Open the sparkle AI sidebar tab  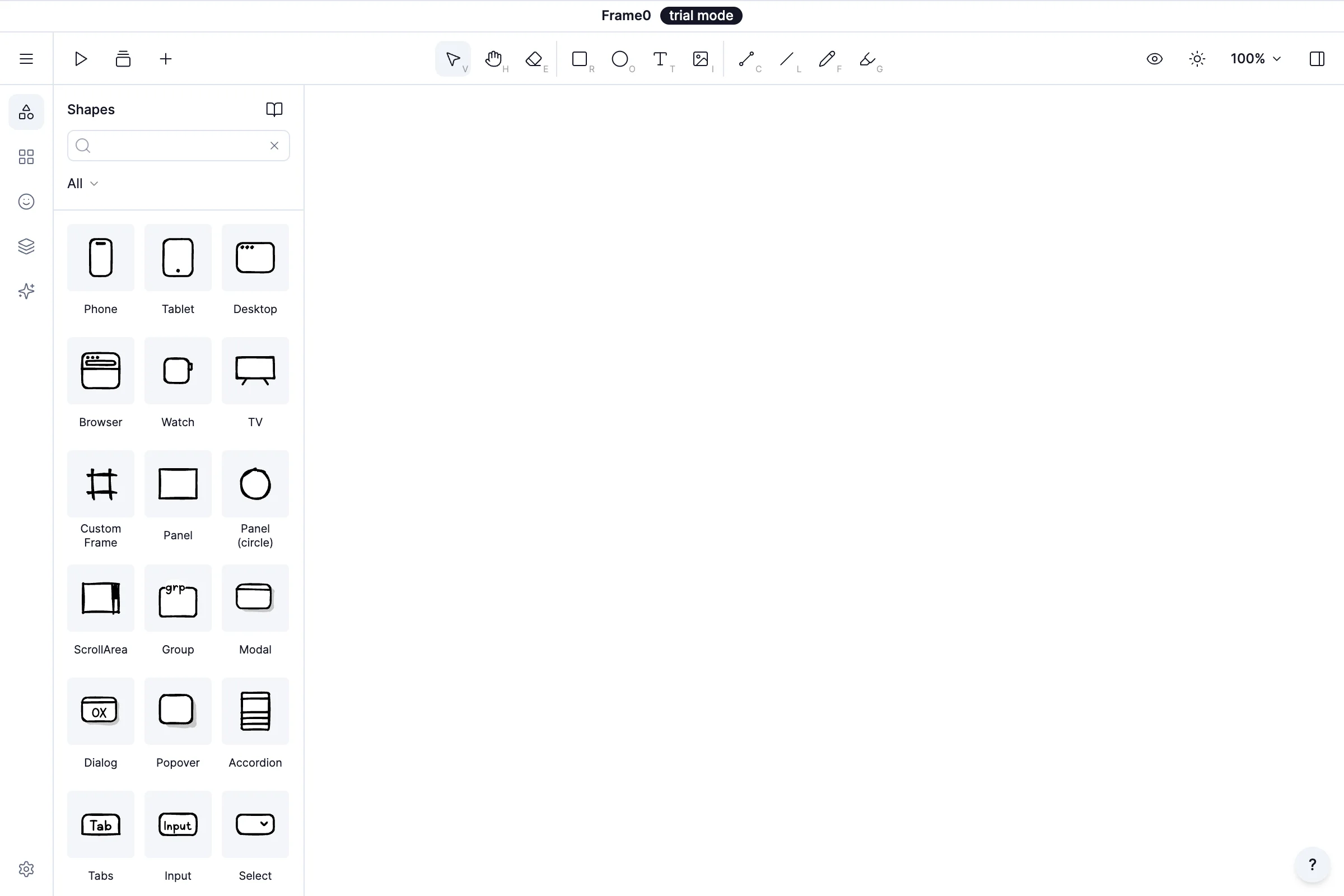[26, 291]
